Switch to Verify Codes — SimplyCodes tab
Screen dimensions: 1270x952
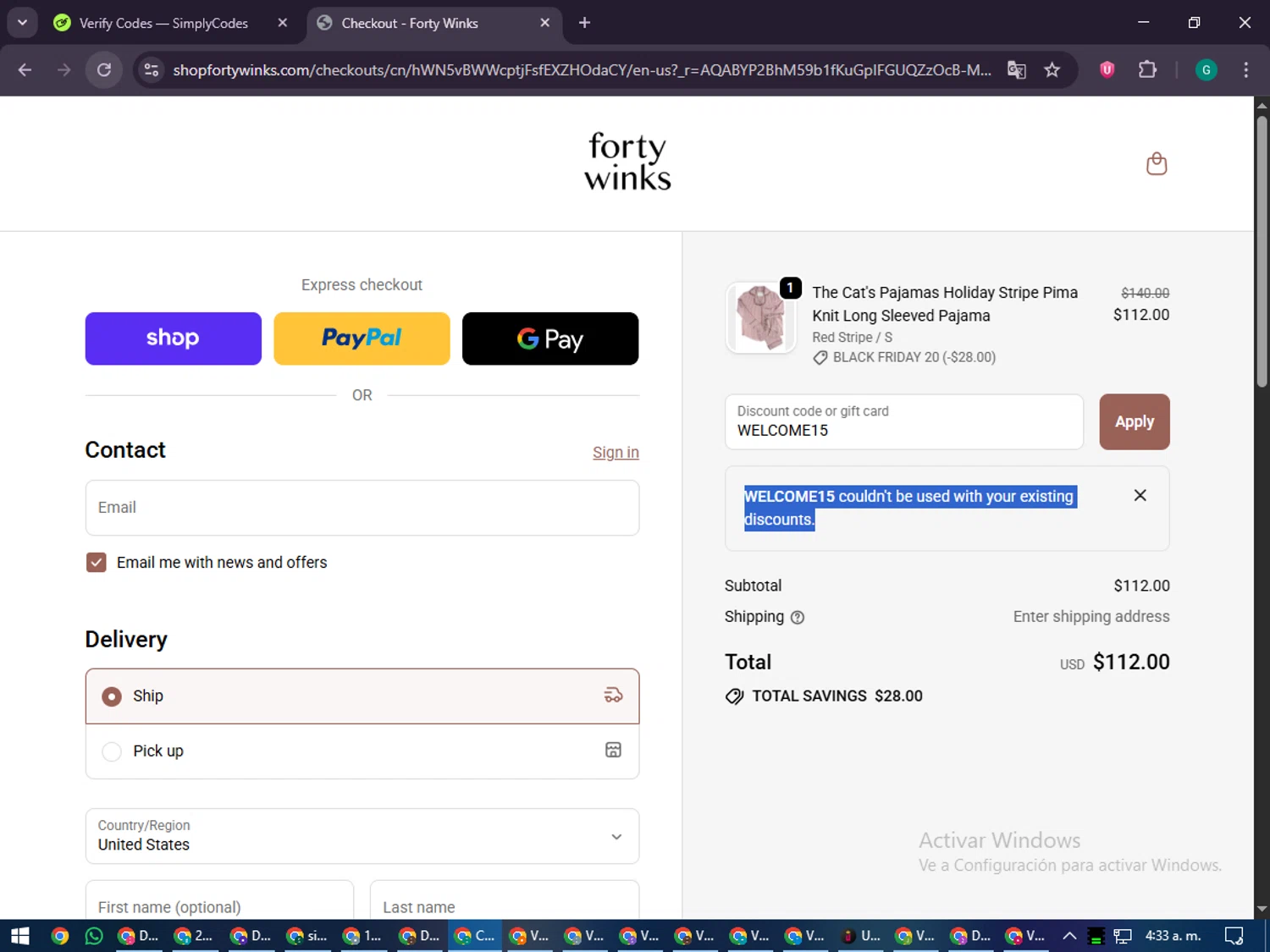click(165, 23)
